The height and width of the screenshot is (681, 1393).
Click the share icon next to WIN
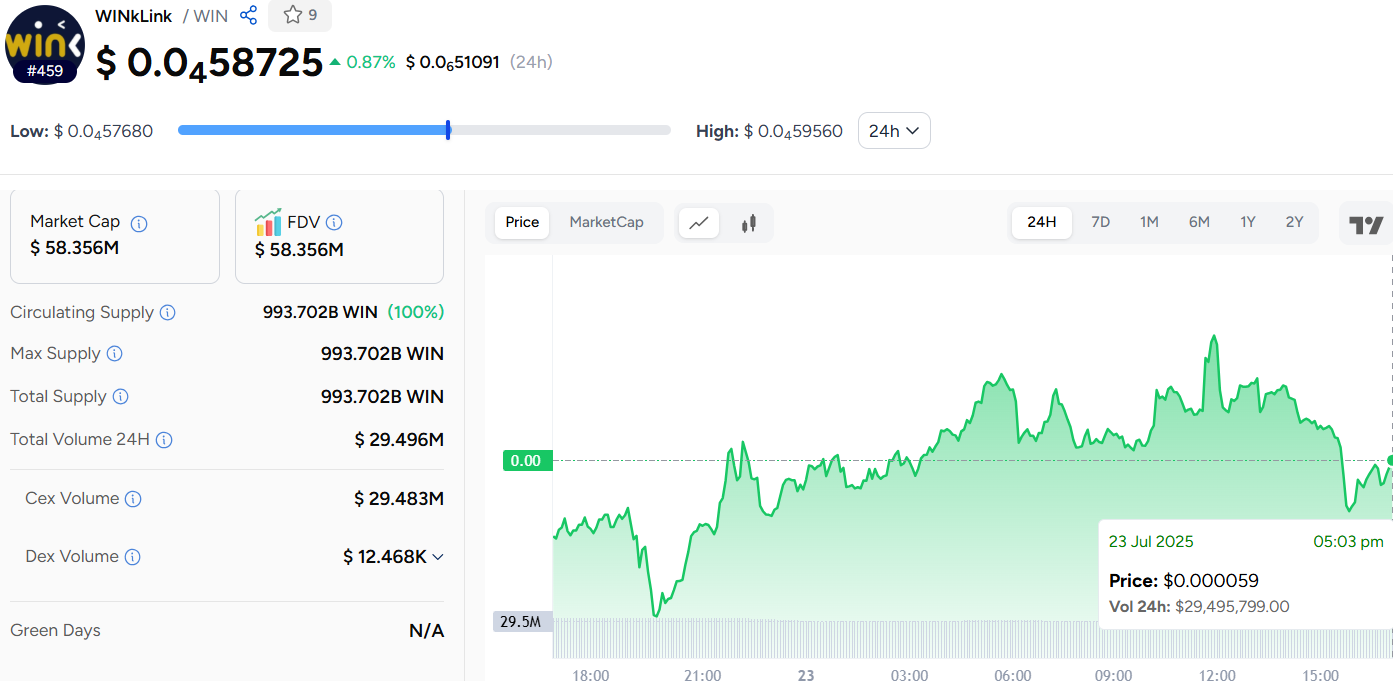[x=249, y=15]
